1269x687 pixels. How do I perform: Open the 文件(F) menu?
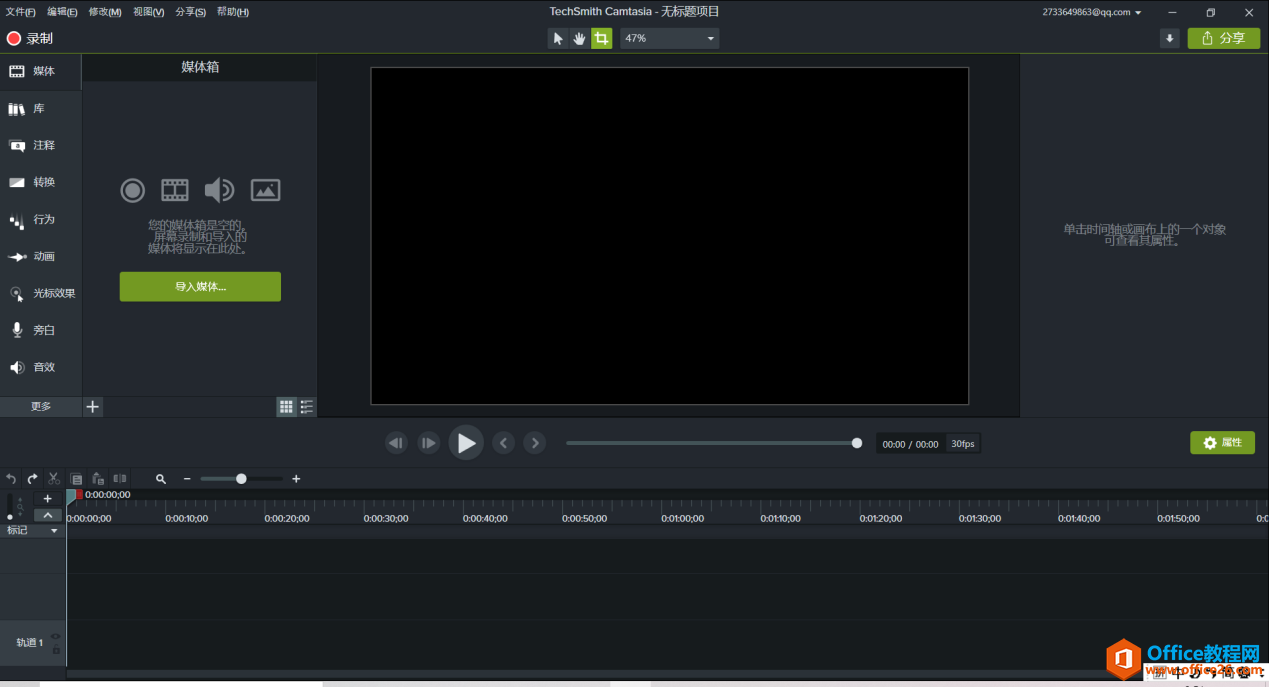pos(20,12)
